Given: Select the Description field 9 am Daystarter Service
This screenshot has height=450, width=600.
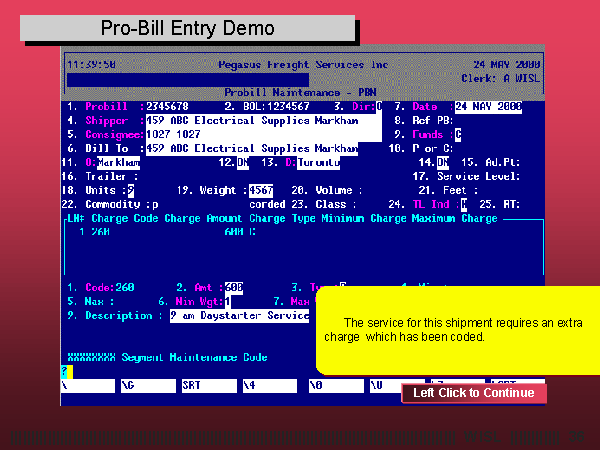Looking at the screenshot, I should (x=239, y=315).
